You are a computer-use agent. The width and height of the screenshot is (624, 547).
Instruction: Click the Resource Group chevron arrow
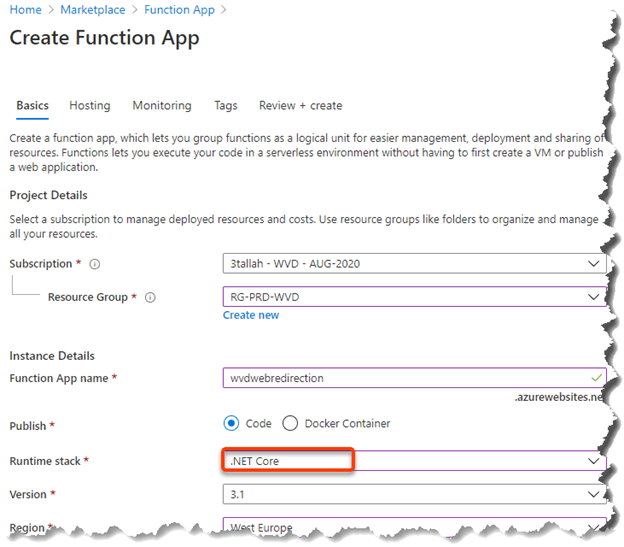click(593, 297)
